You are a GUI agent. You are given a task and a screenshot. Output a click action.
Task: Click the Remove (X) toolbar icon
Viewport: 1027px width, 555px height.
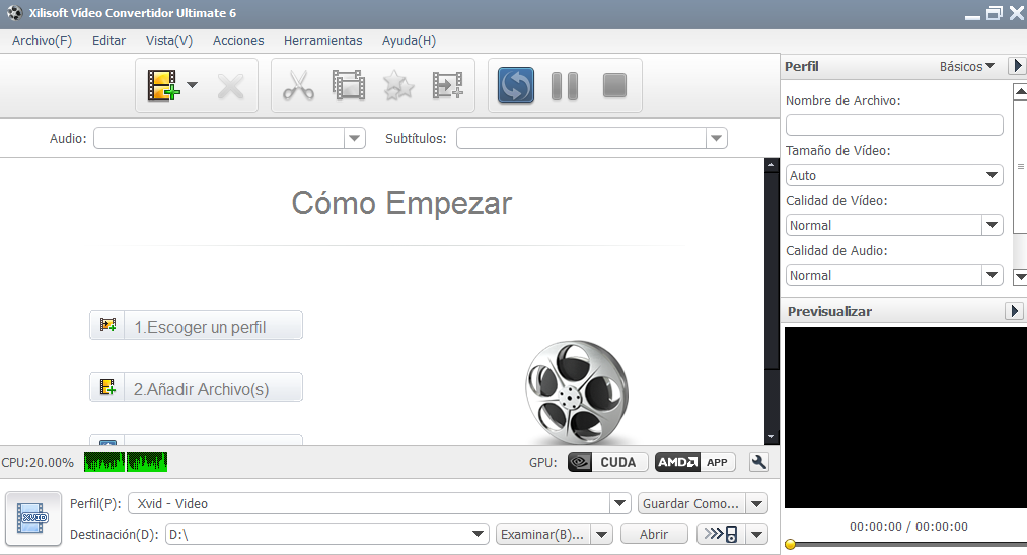231,86
